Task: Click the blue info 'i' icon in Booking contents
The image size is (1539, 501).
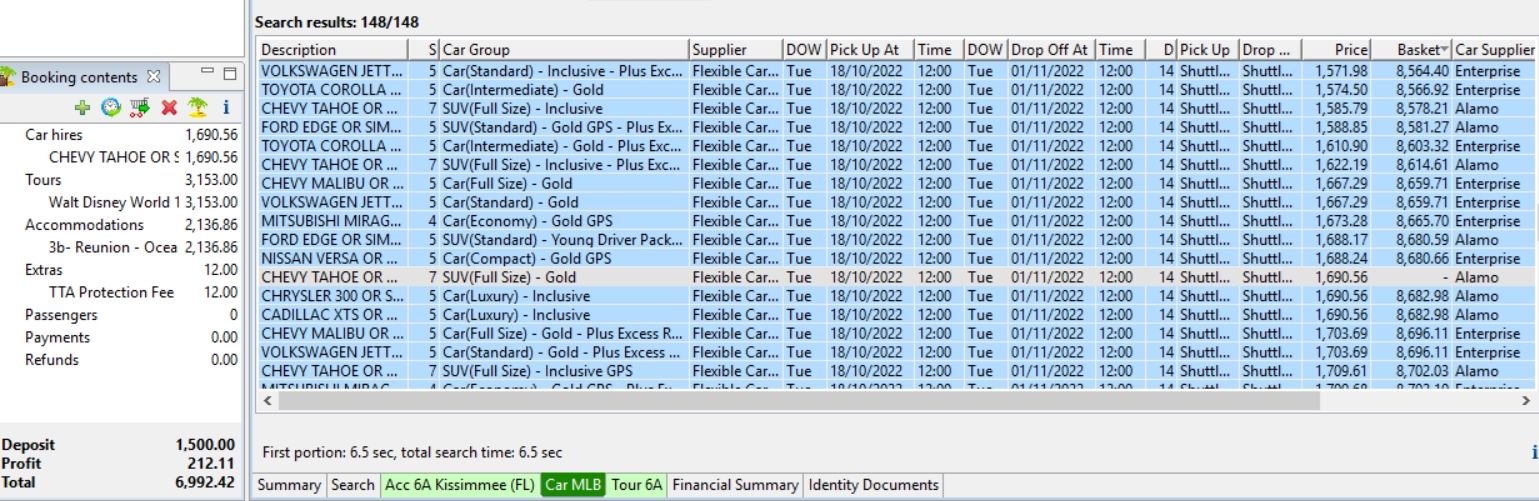Action: click(x=226, y=107)
